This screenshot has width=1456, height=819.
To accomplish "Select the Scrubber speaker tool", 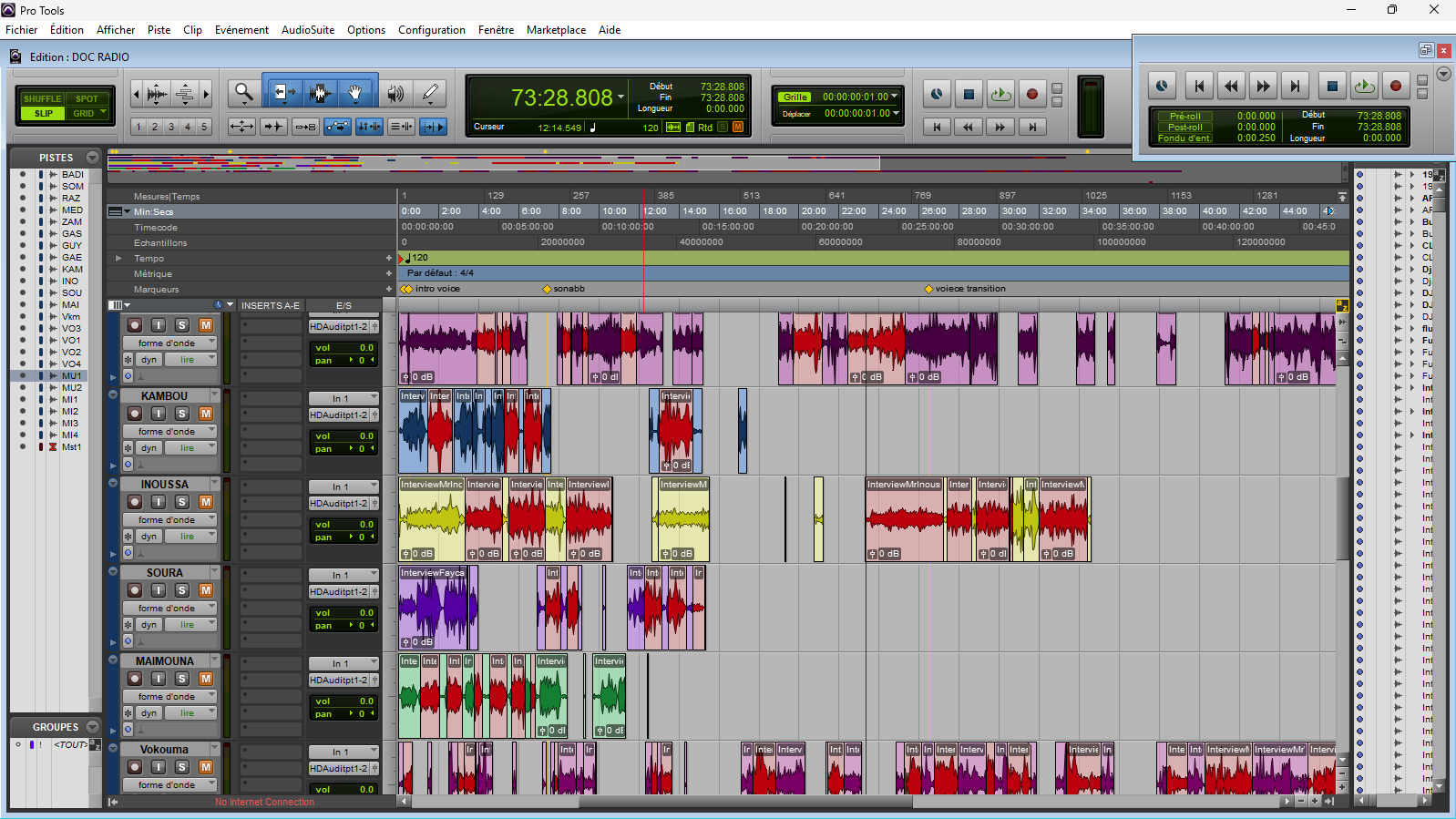I will coord(395,92).
